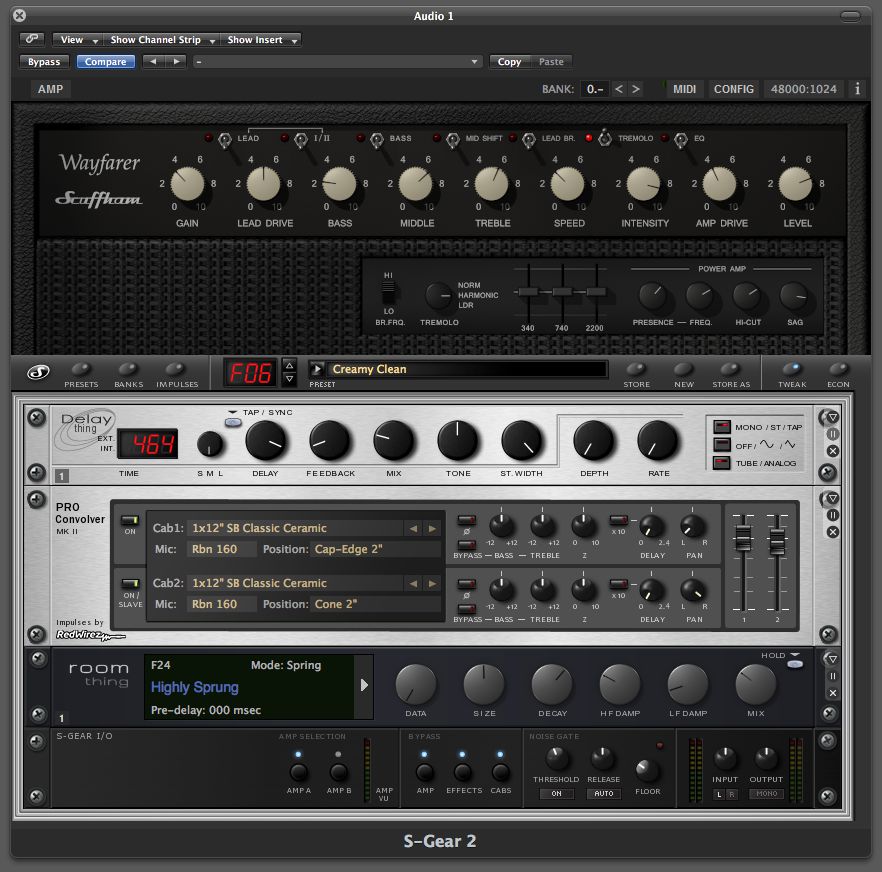Click the info icon beside 48000:1024

857,89
